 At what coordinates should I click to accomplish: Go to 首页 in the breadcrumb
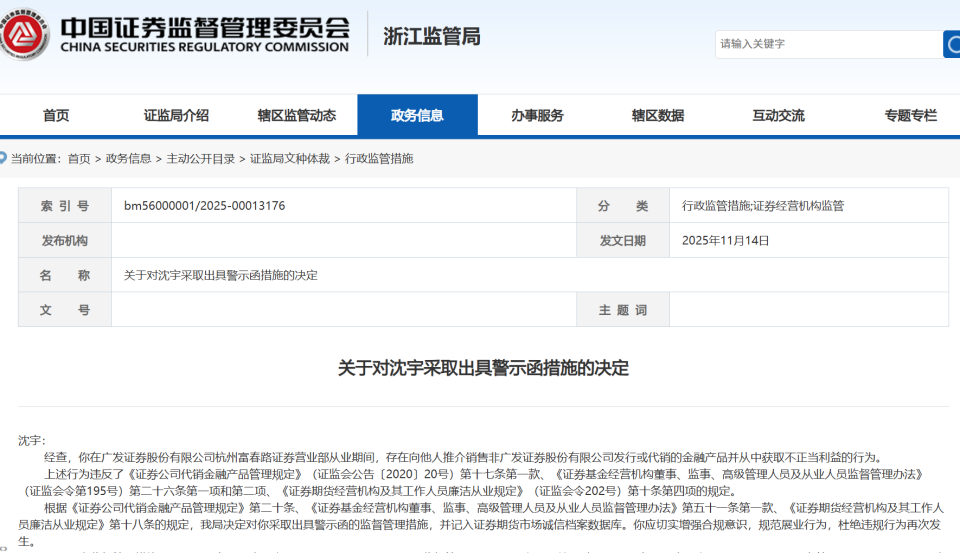pyautogui.click(x=79, y=159)
